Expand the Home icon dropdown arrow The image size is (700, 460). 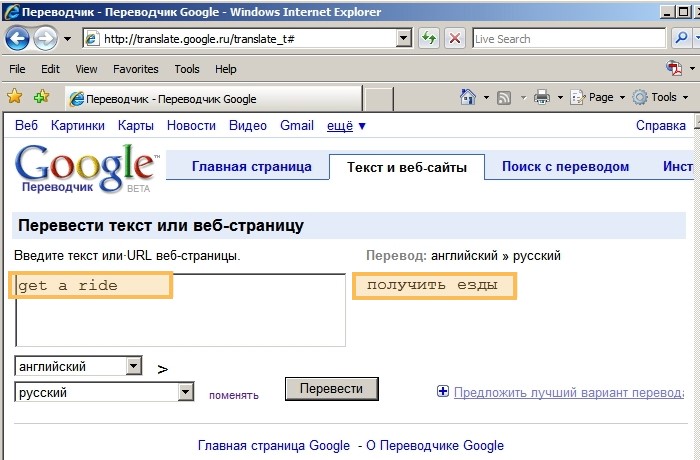click(x=486, y=97)
